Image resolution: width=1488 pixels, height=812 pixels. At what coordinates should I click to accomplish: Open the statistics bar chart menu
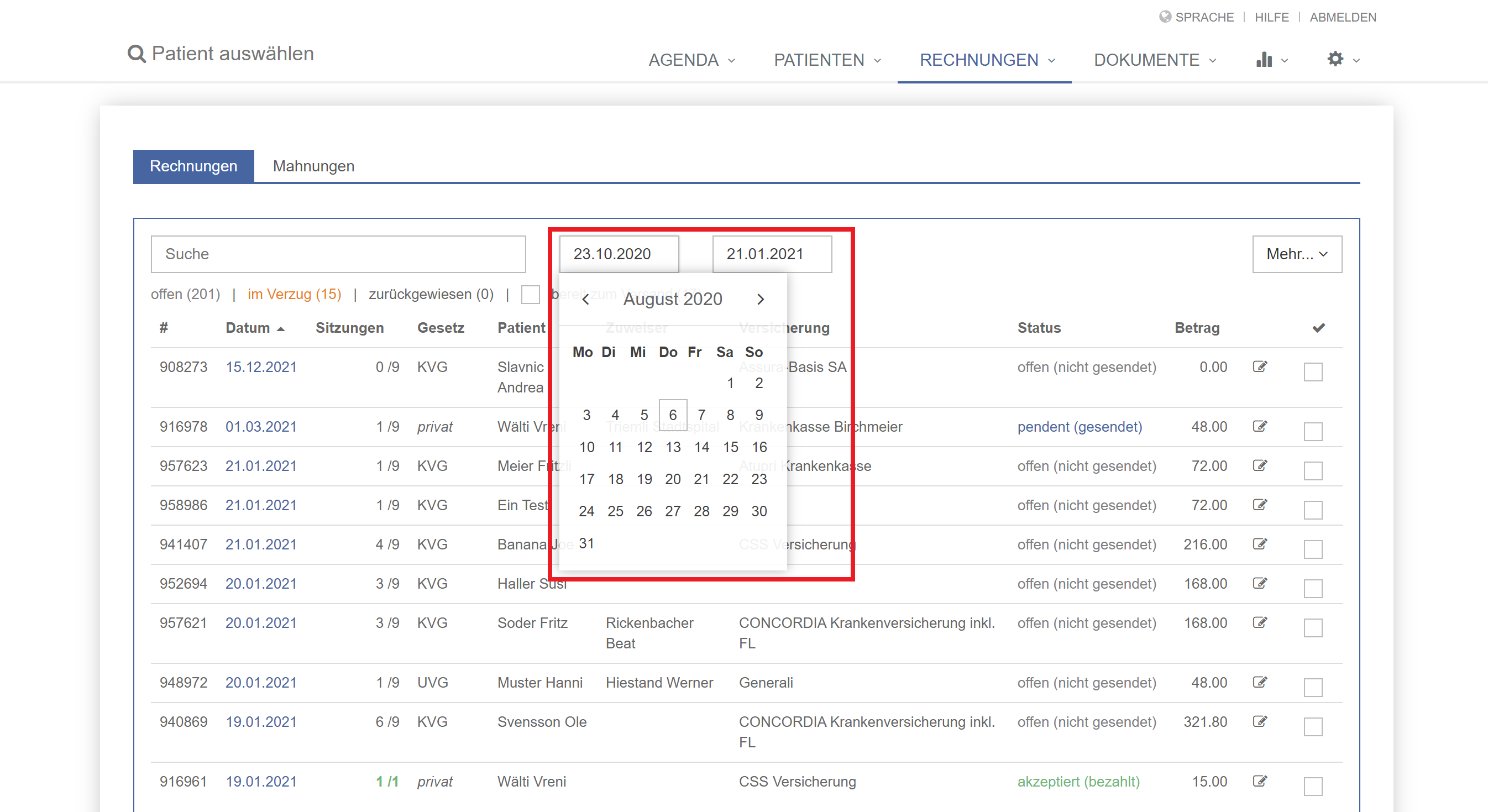click(x=1264, y=60)
